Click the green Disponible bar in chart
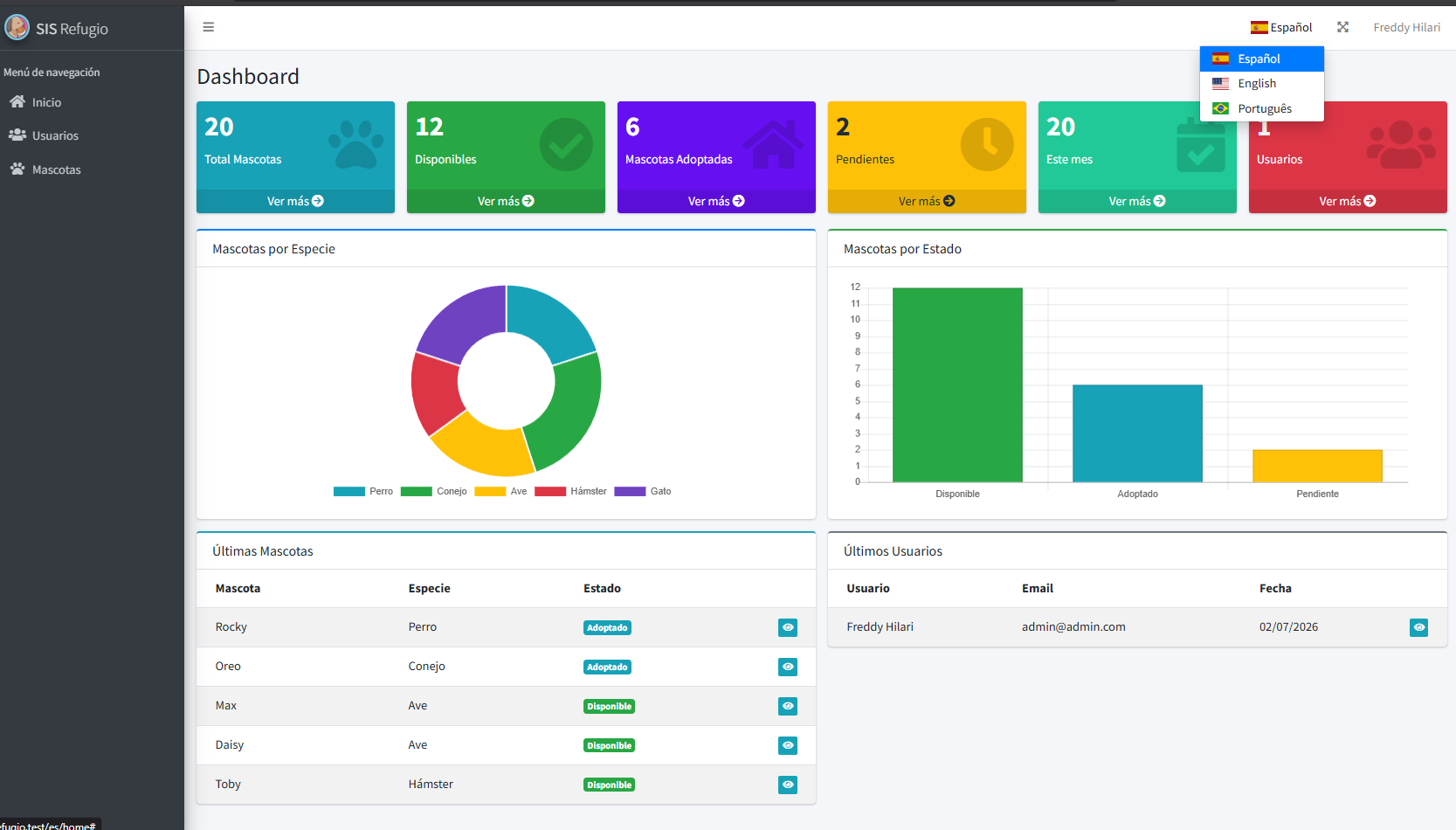Screen dimensions: 1456x830 point(957,384)
